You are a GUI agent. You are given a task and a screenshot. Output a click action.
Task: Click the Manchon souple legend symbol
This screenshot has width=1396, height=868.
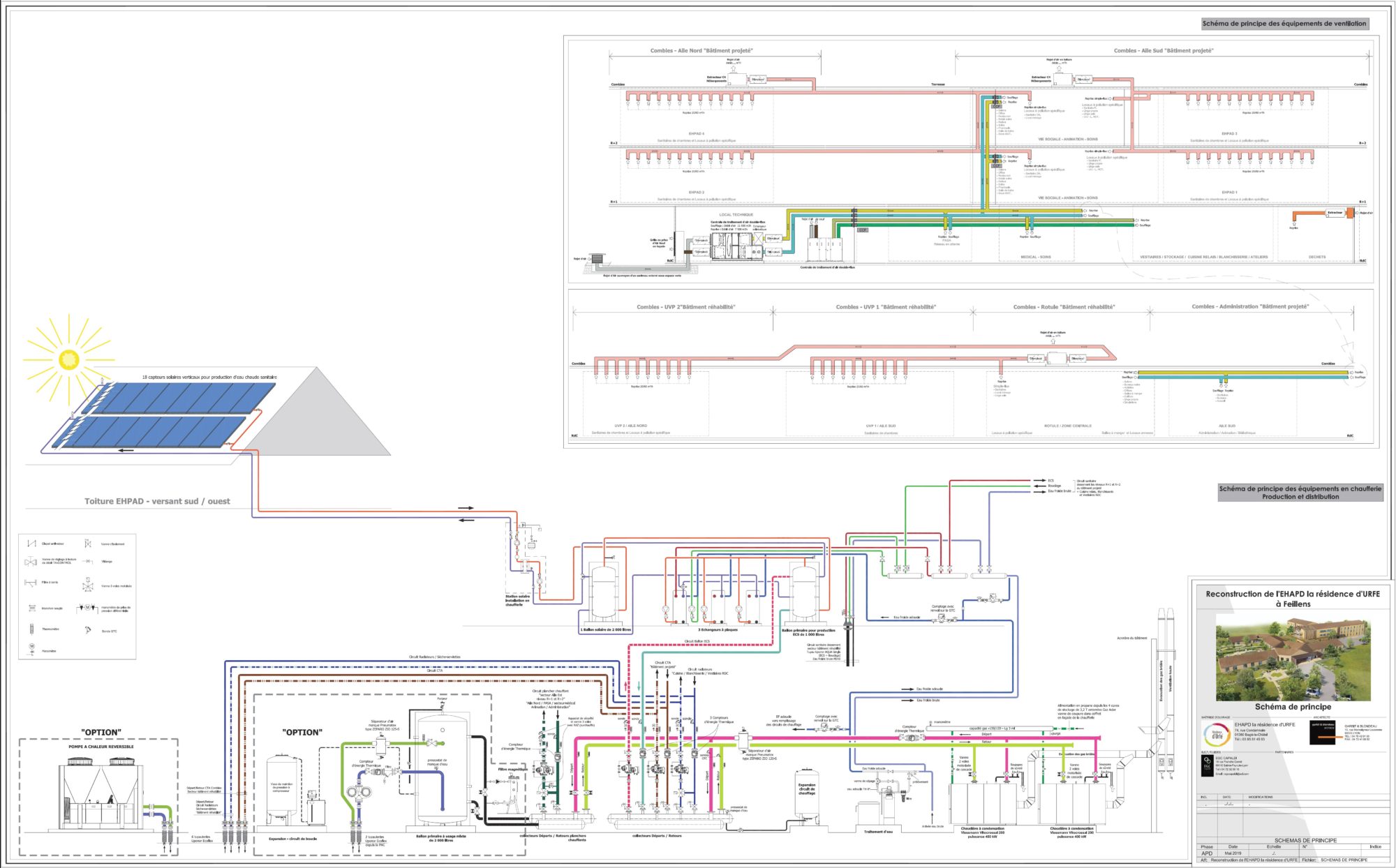tap(31, 608)
